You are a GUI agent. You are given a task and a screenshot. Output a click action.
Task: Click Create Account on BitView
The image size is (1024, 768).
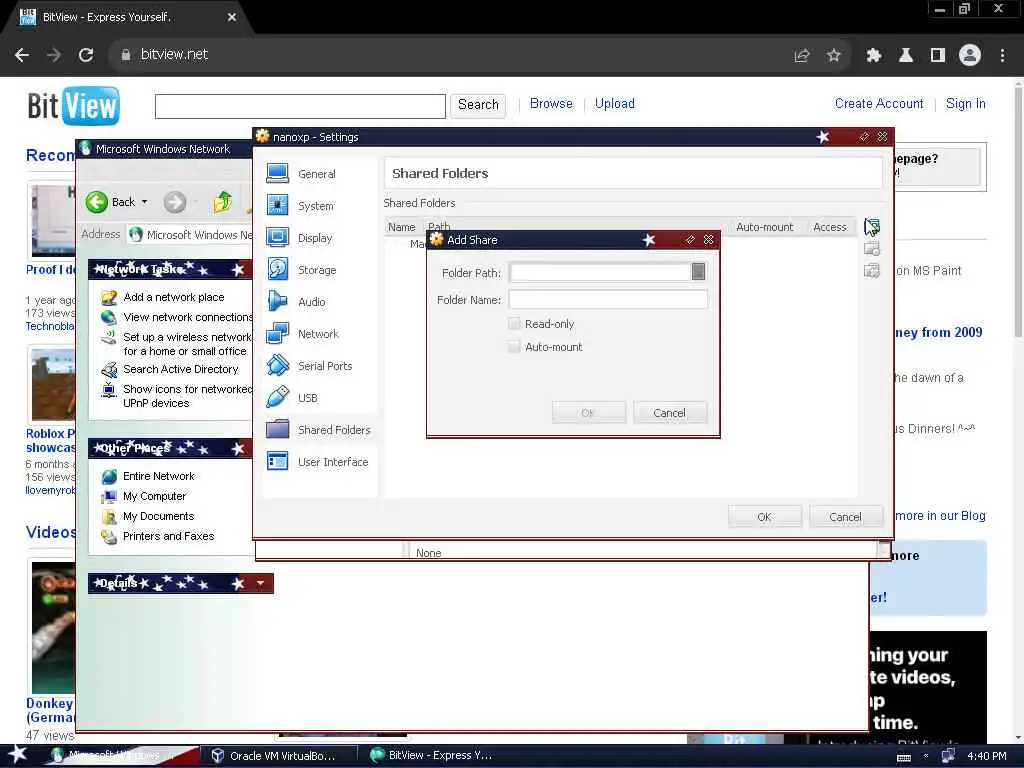point(879,103)
